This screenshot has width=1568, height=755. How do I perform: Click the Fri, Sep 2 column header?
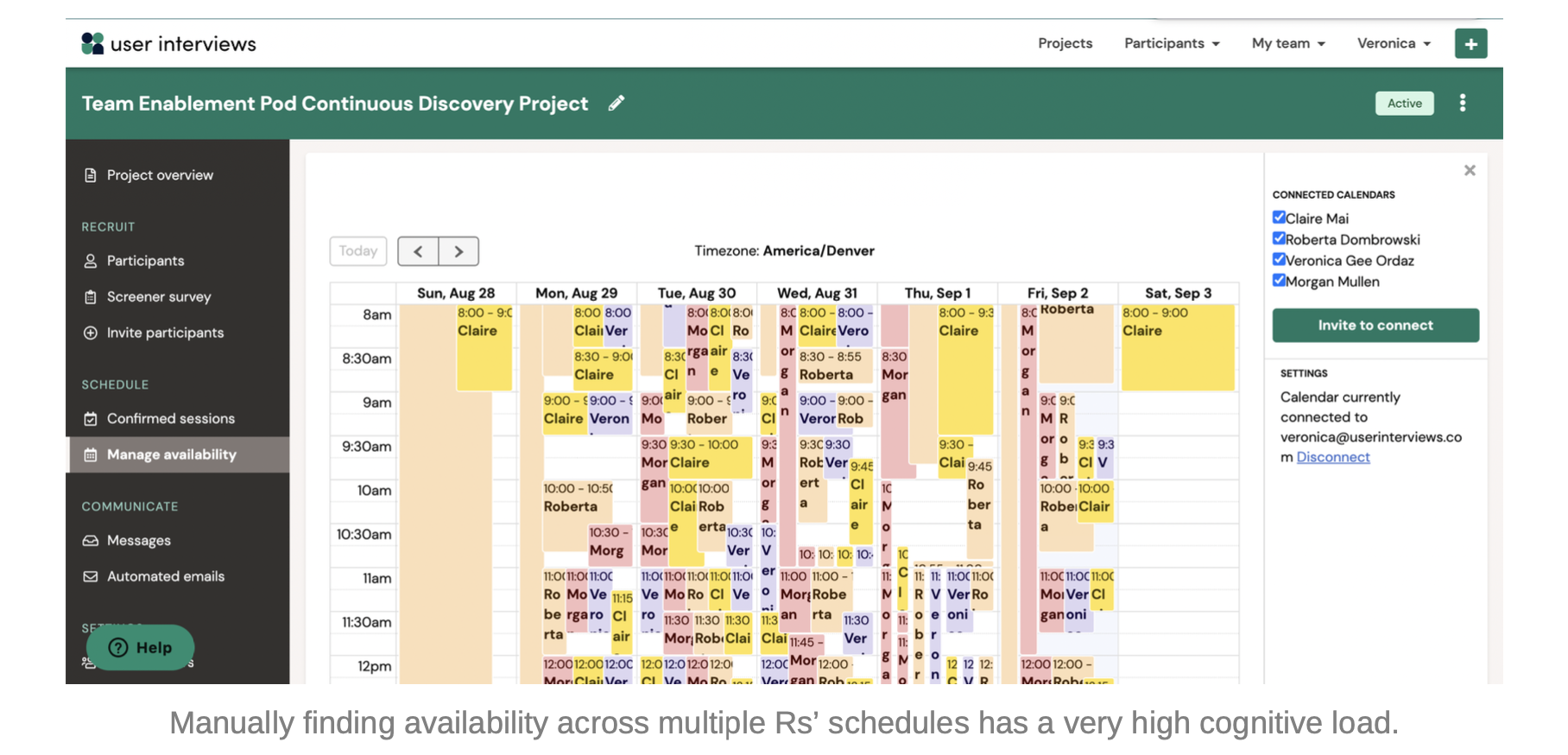[x=1058, y=293]
